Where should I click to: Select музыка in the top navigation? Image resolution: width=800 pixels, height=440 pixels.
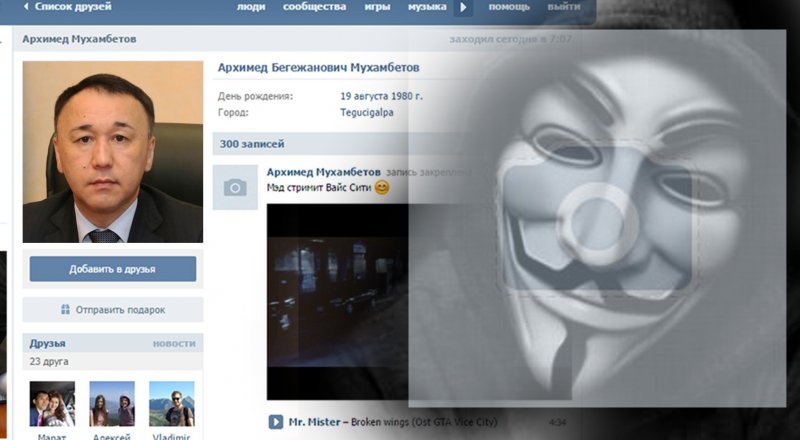427,7
